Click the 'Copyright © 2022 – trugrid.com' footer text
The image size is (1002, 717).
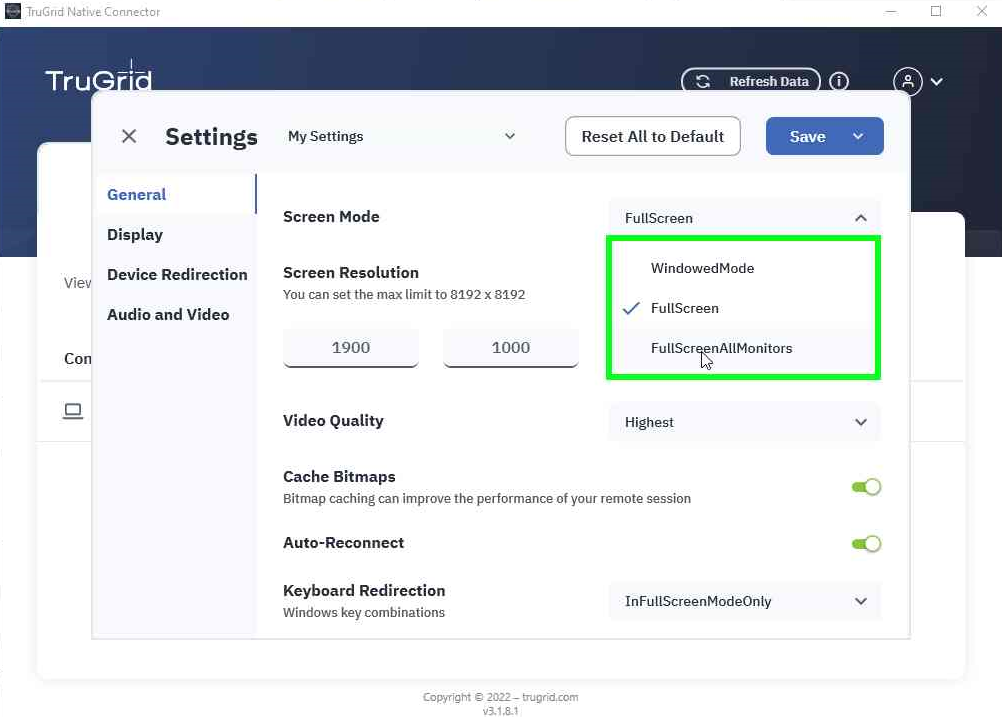[x=500, y=697]
